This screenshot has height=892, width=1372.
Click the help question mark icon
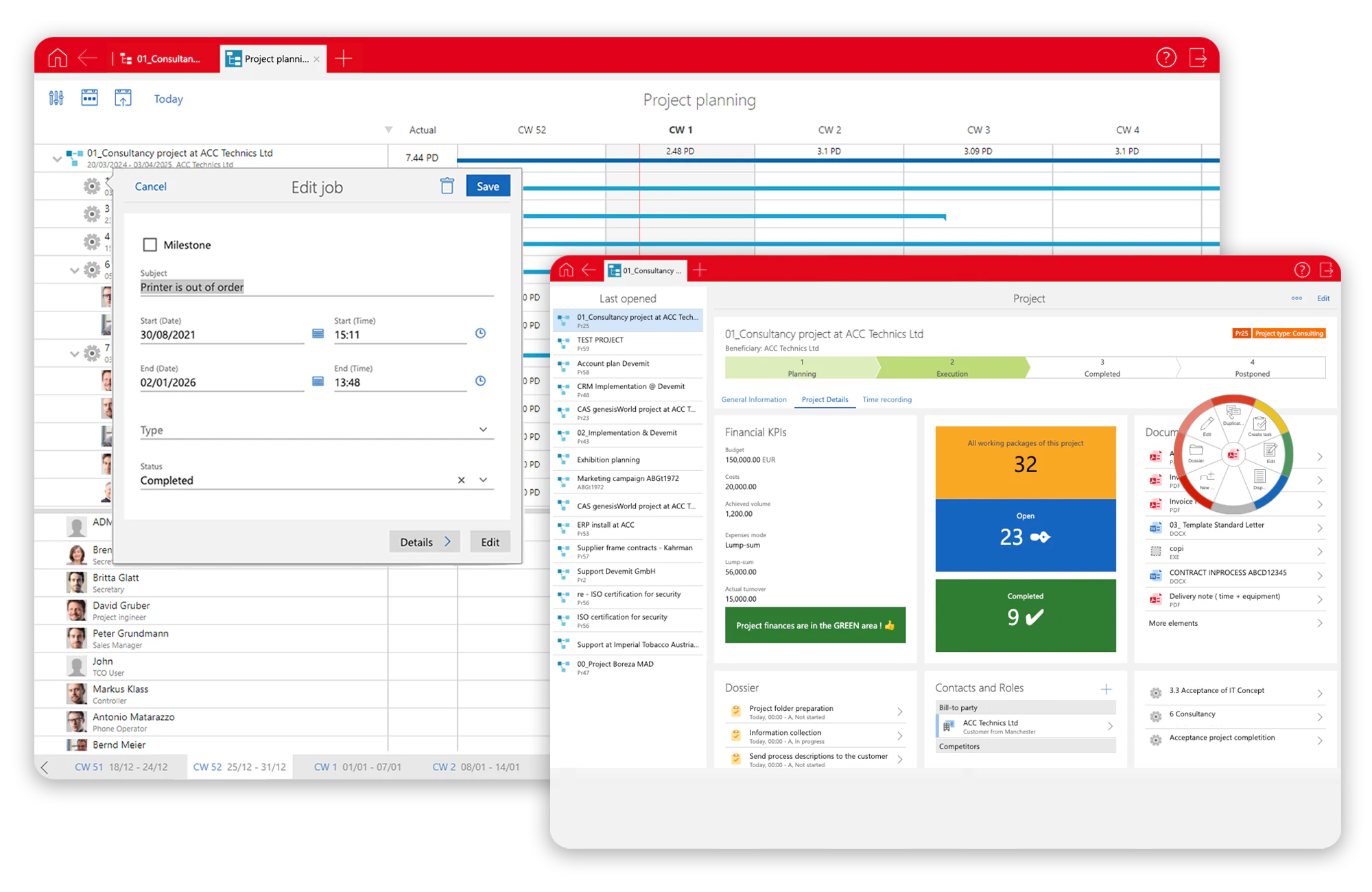coord(1166,58)
